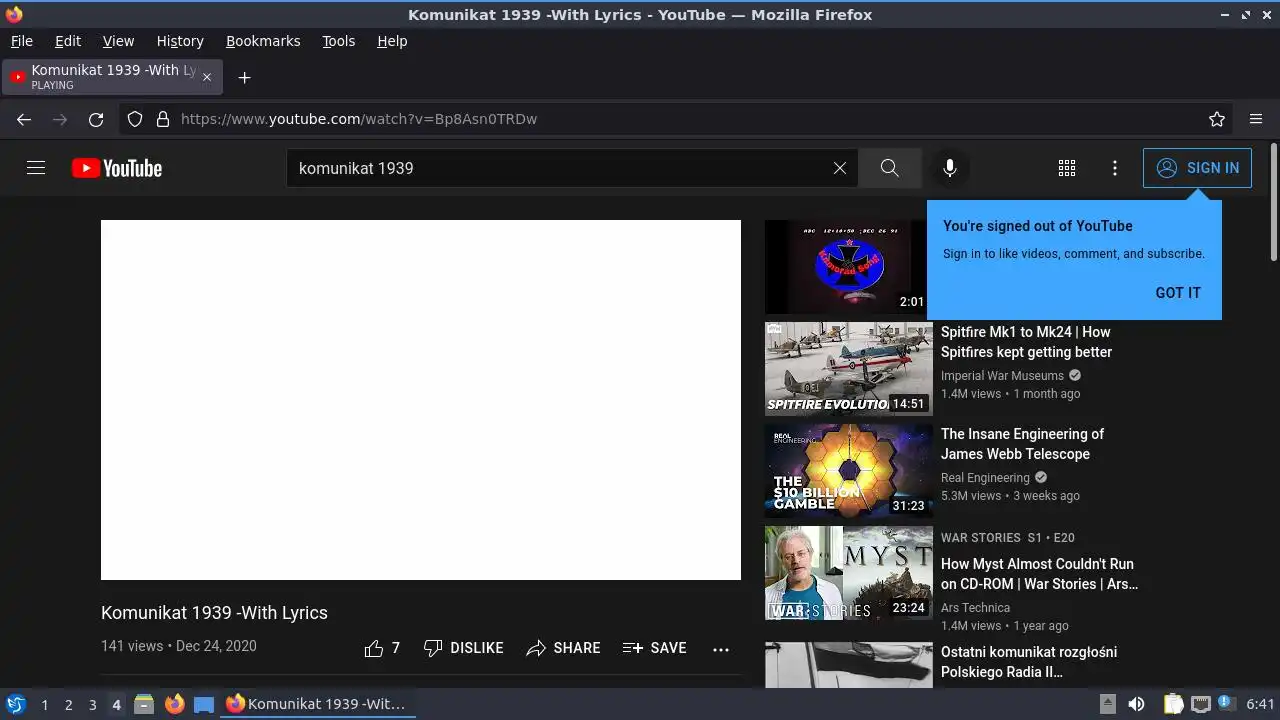This screenshot has height=720, width=1280.
Task: Open clipboard manager tray icon
Action: tap(1174, 704)
